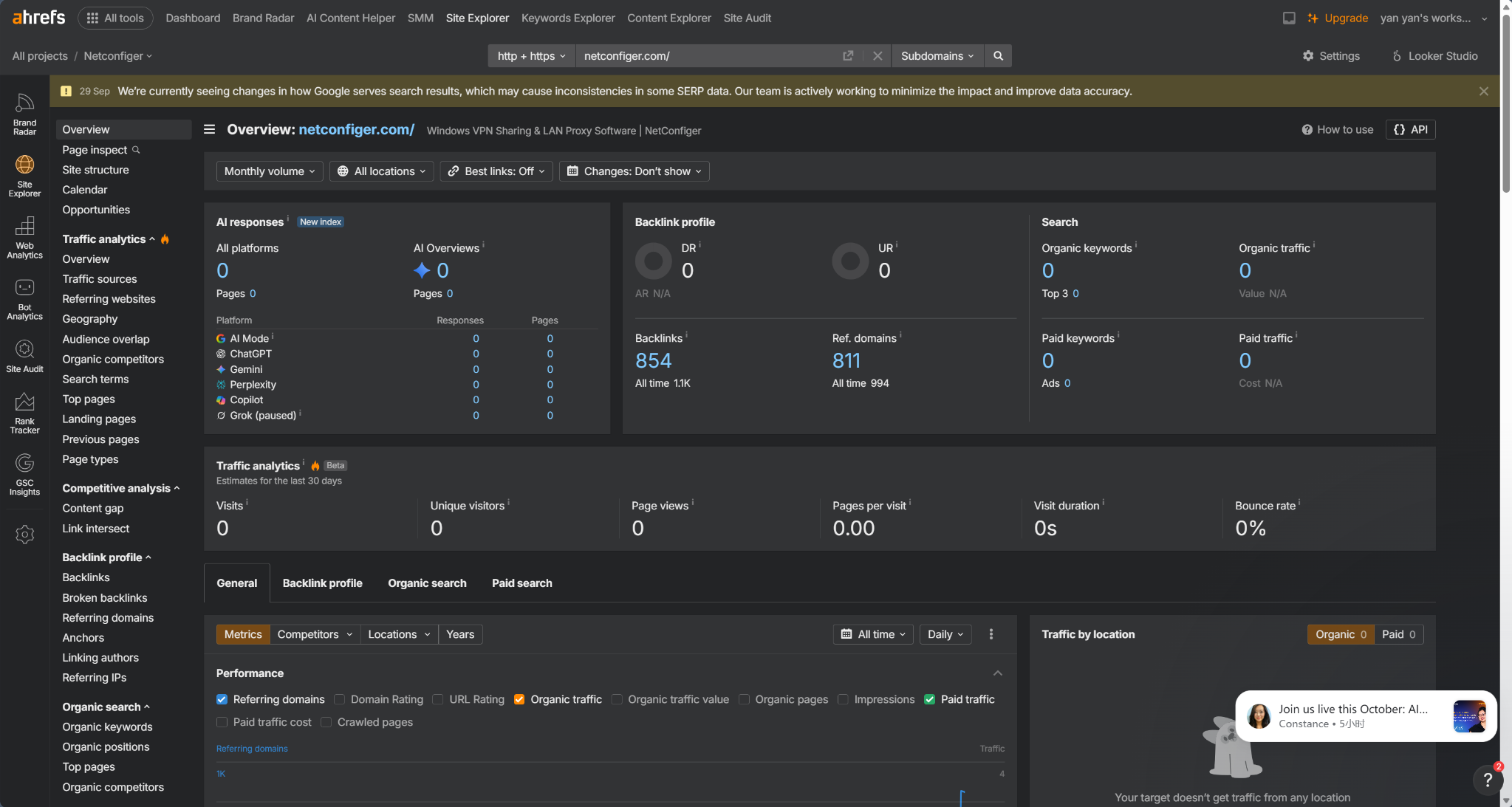Open Looker Studio link
Screen dimensions: 1512x807
[1435, 55]
